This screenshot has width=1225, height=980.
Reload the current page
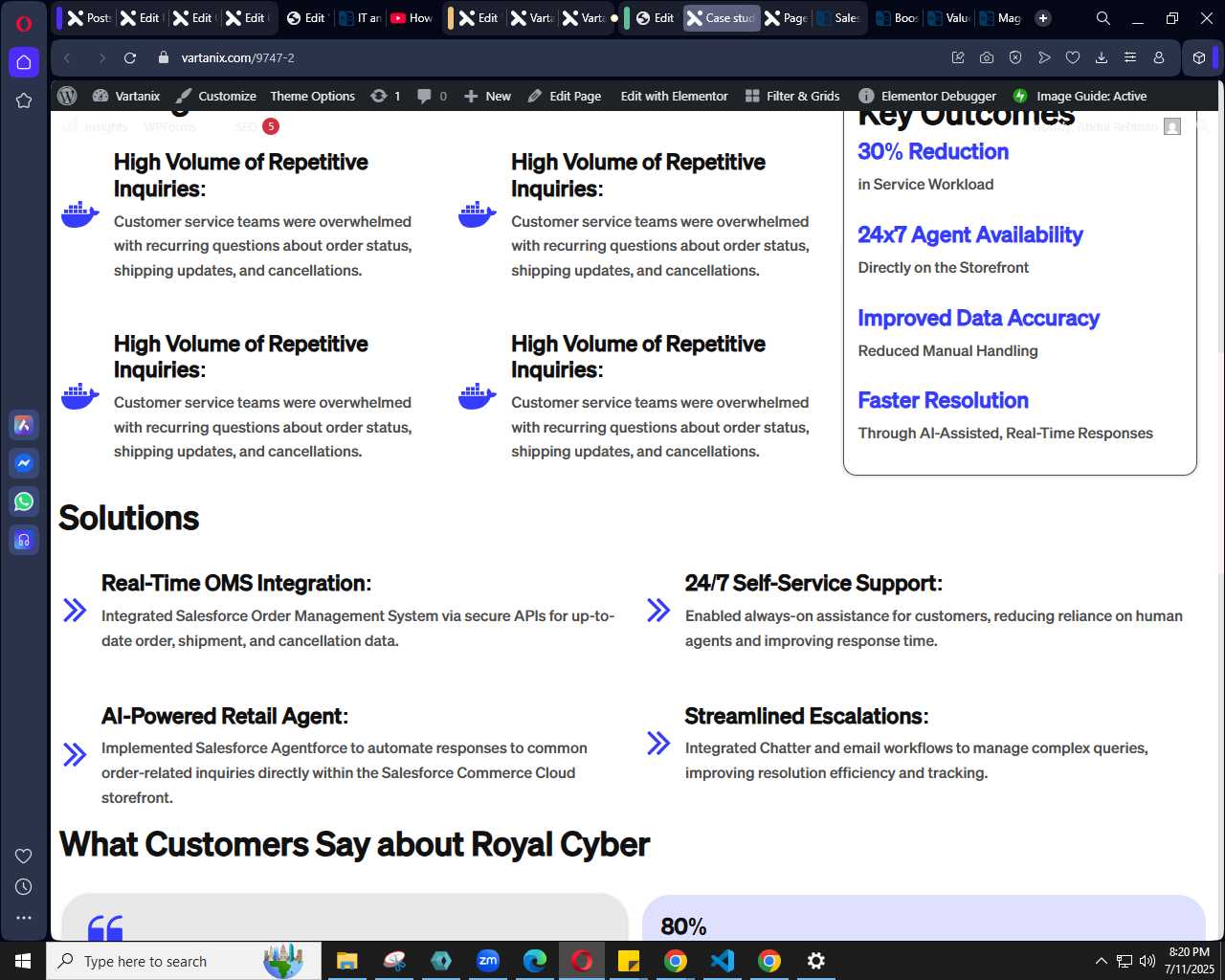click(x=130, y=58)
